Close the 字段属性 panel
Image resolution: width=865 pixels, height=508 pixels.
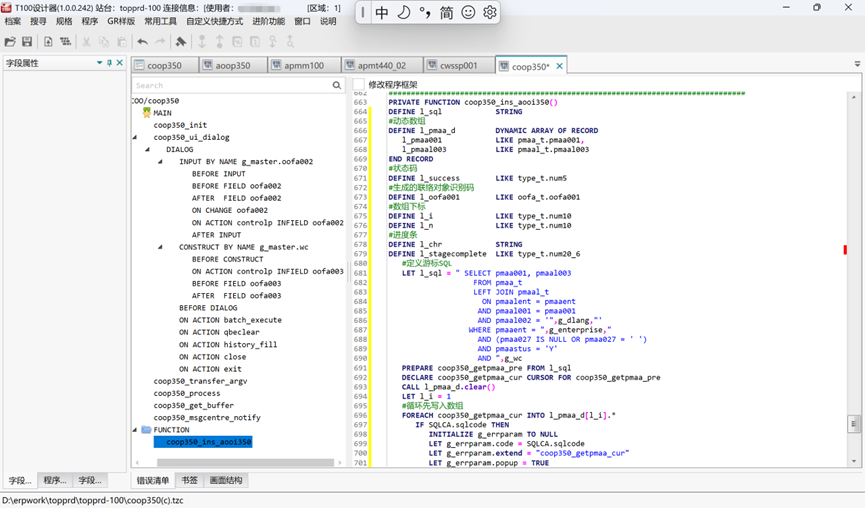[120, 63]
